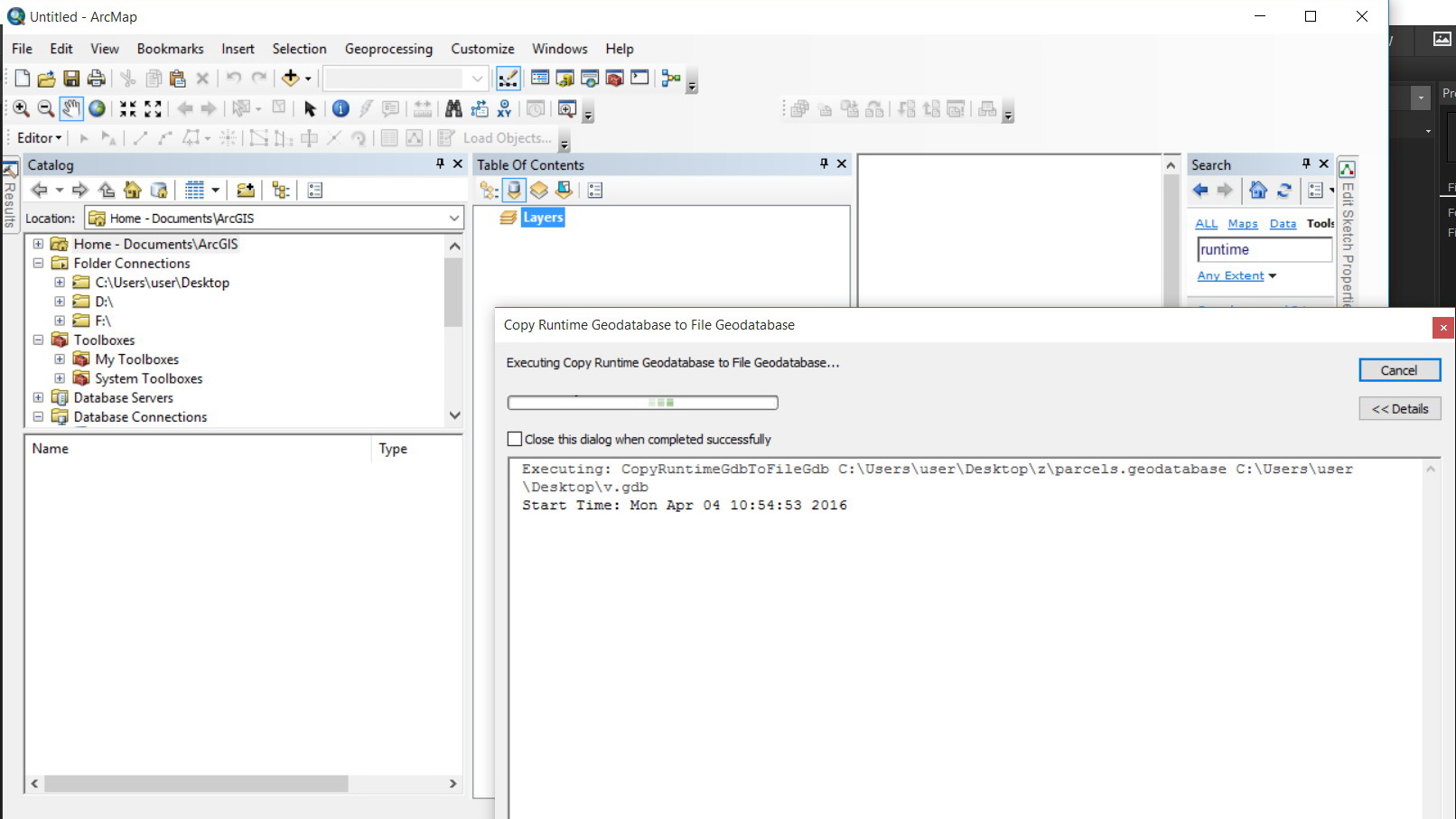The width and height of the screenshot is (1456, 819).
Task: Expand Home - Documents\ArcGIS tree node
Action: 38,244
